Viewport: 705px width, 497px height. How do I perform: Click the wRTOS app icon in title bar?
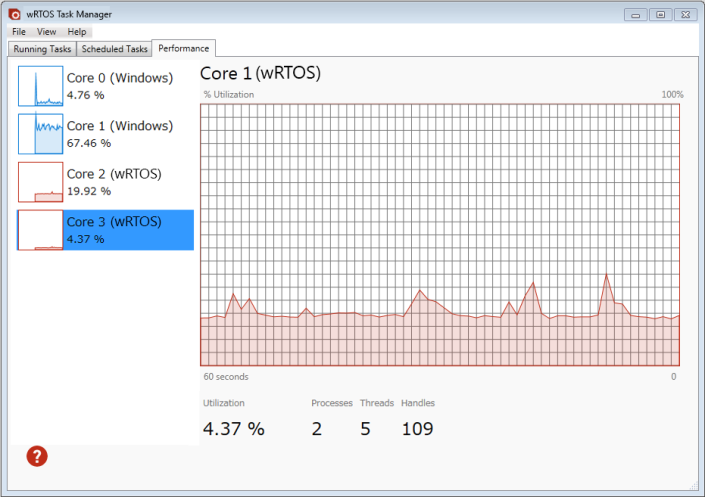coord(13,14)
